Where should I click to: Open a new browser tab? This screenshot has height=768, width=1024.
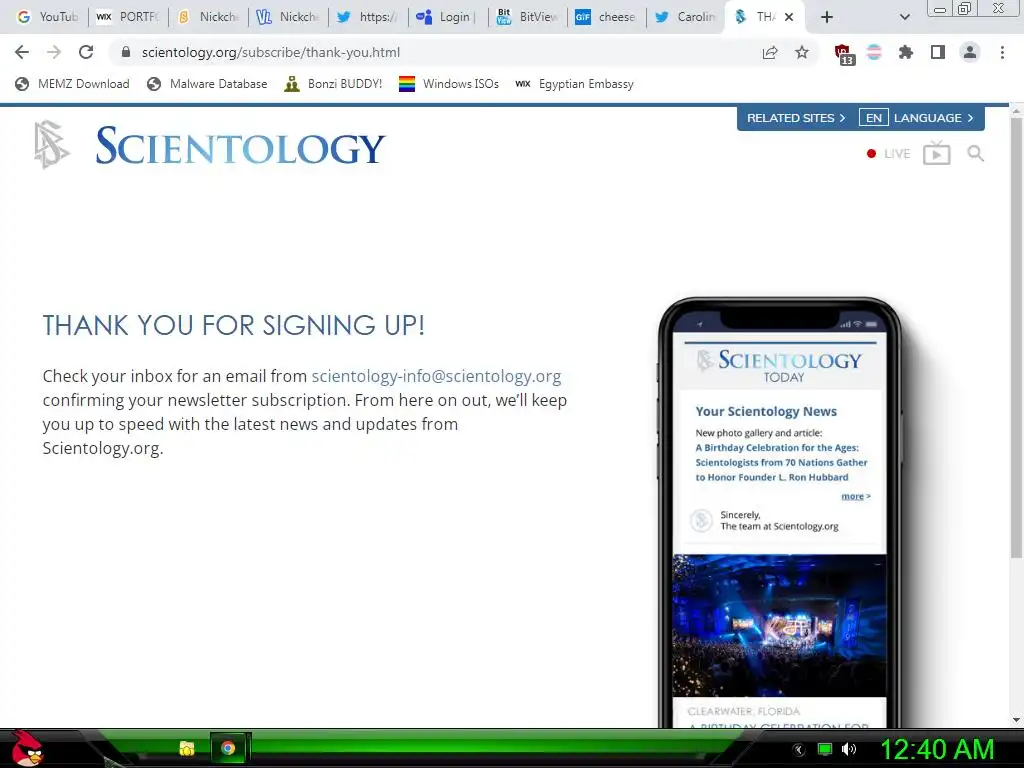pos(827,17)
